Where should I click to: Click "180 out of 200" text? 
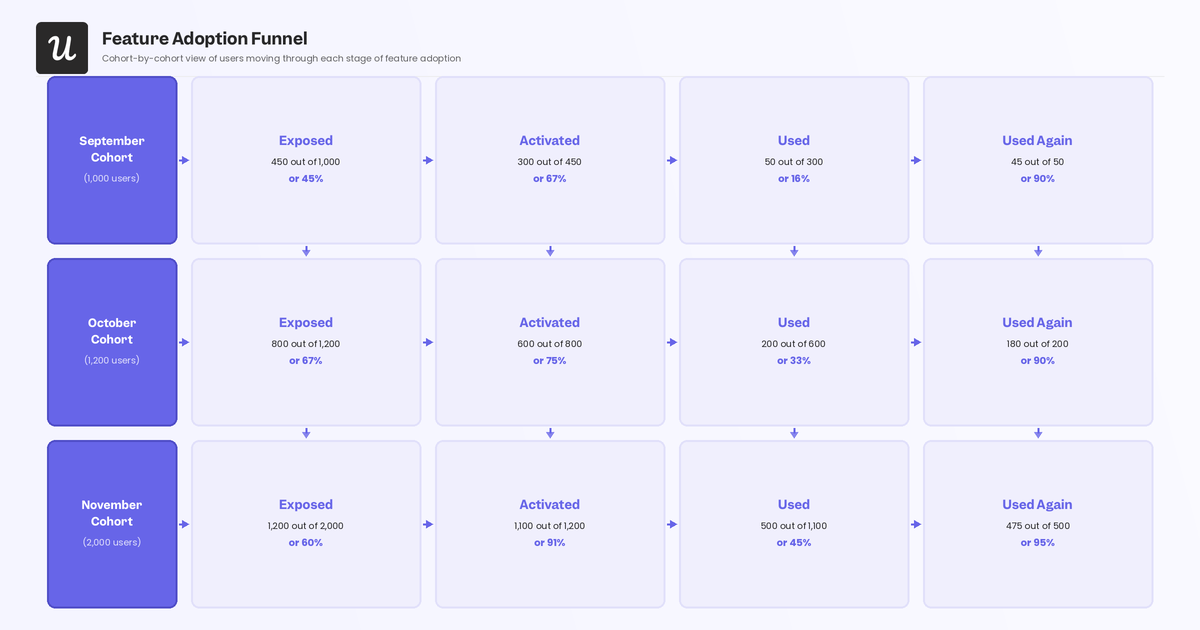pos(1038,344)
